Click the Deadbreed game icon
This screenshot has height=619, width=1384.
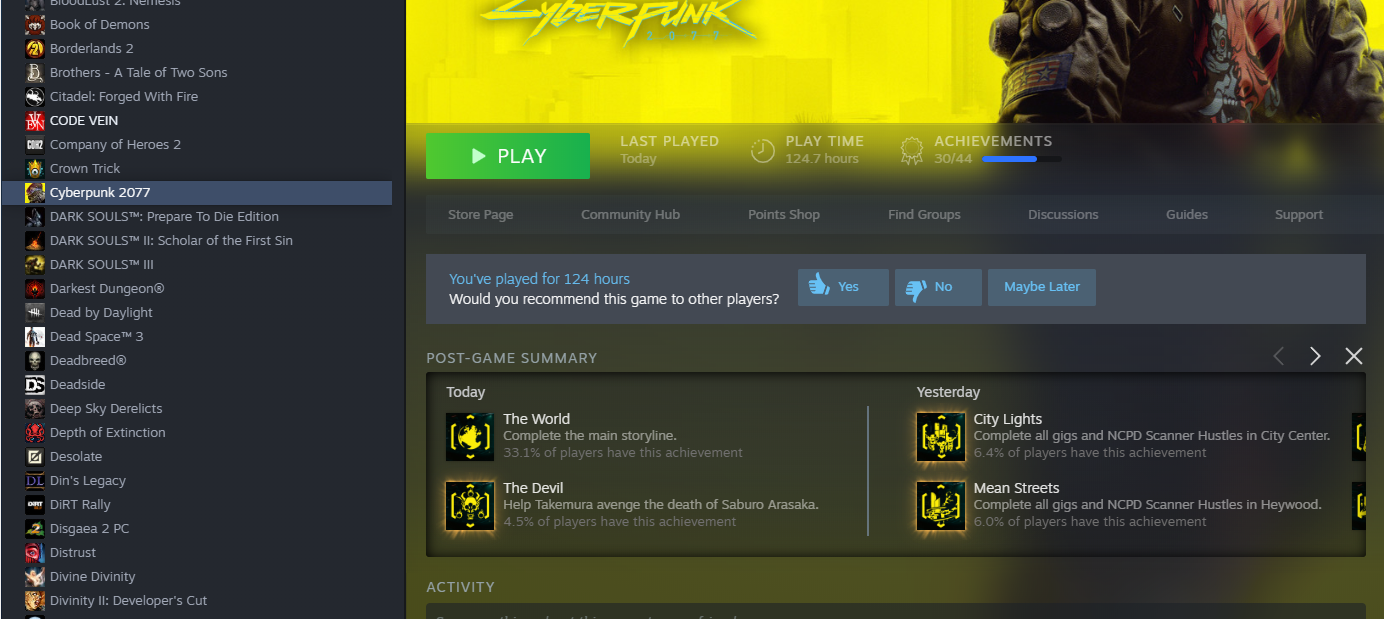(x=35, y=360)
